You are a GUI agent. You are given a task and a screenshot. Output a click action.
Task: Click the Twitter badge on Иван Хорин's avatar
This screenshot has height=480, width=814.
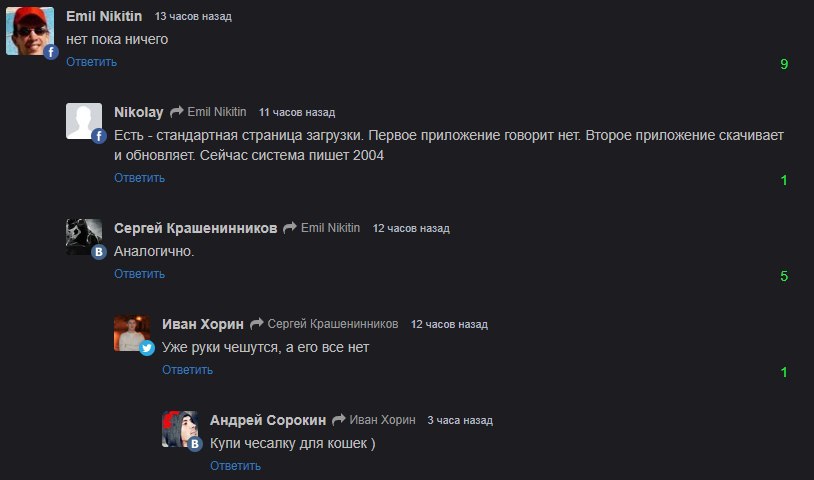coord(147,348)
